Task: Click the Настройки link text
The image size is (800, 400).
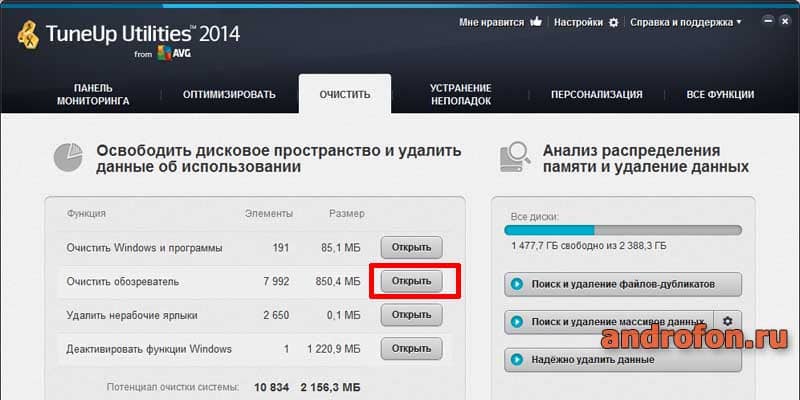Action: tap(578, 22)
